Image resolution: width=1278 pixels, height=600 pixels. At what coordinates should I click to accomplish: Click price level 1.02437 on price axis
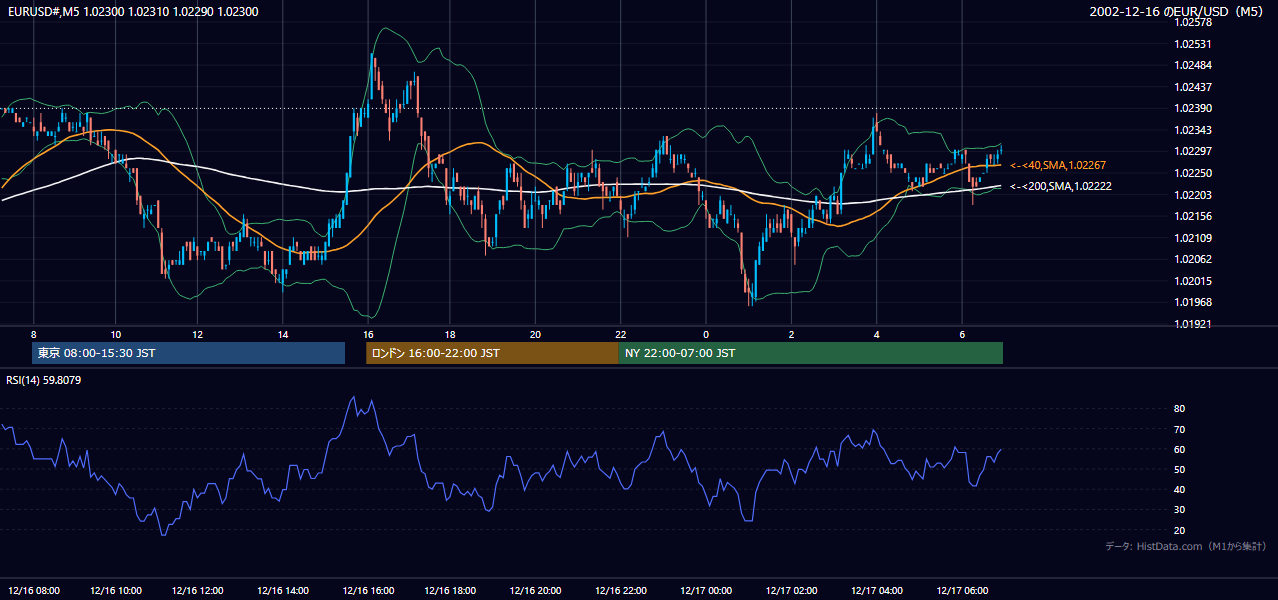pyautogui.click(x=1193, y=87)
